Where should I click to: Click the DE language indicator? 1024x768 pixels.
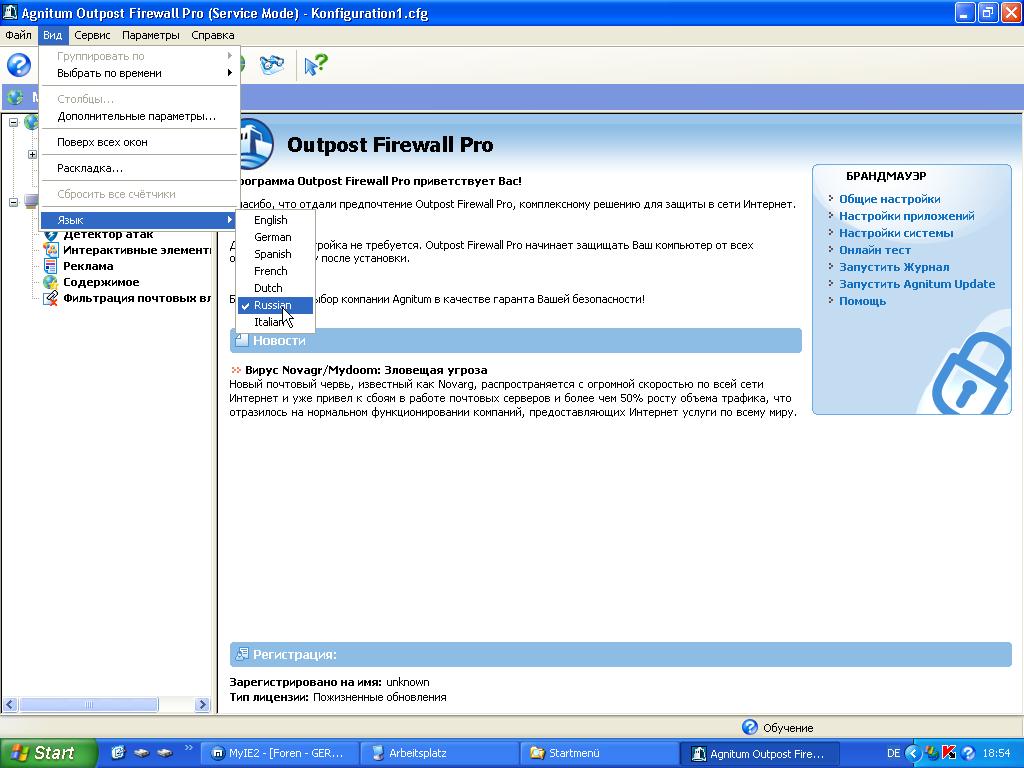coord(893,753)
